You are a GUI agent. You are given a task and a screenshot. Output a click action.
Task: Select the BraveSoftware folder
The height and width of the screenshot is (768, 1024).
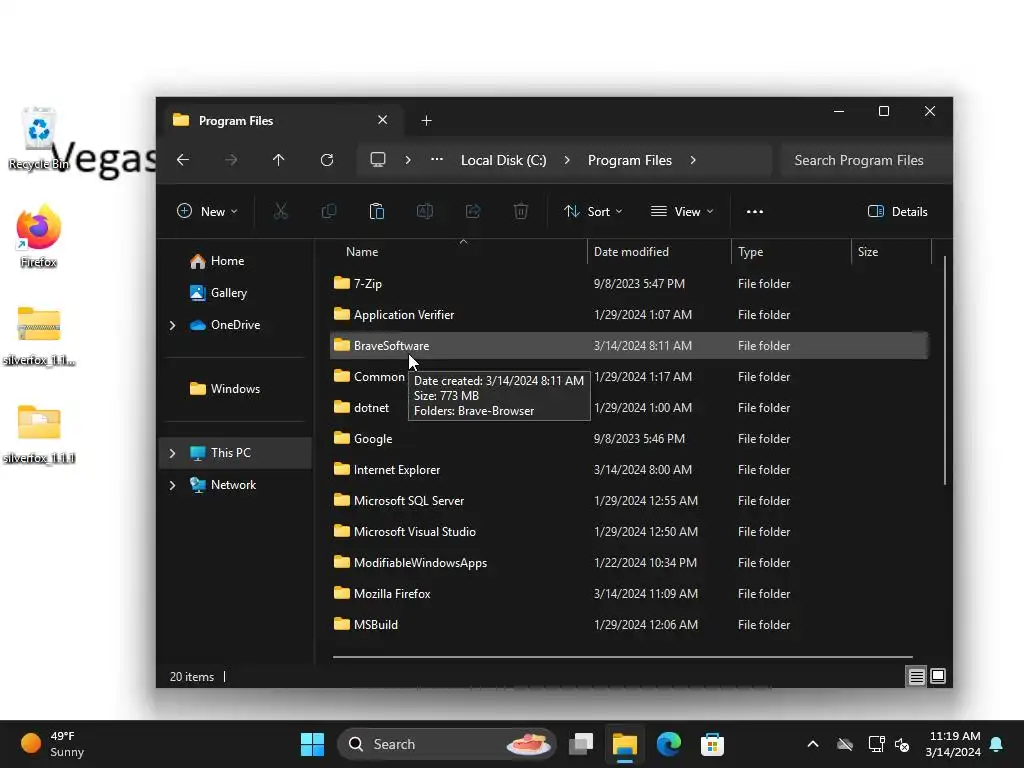629,345
